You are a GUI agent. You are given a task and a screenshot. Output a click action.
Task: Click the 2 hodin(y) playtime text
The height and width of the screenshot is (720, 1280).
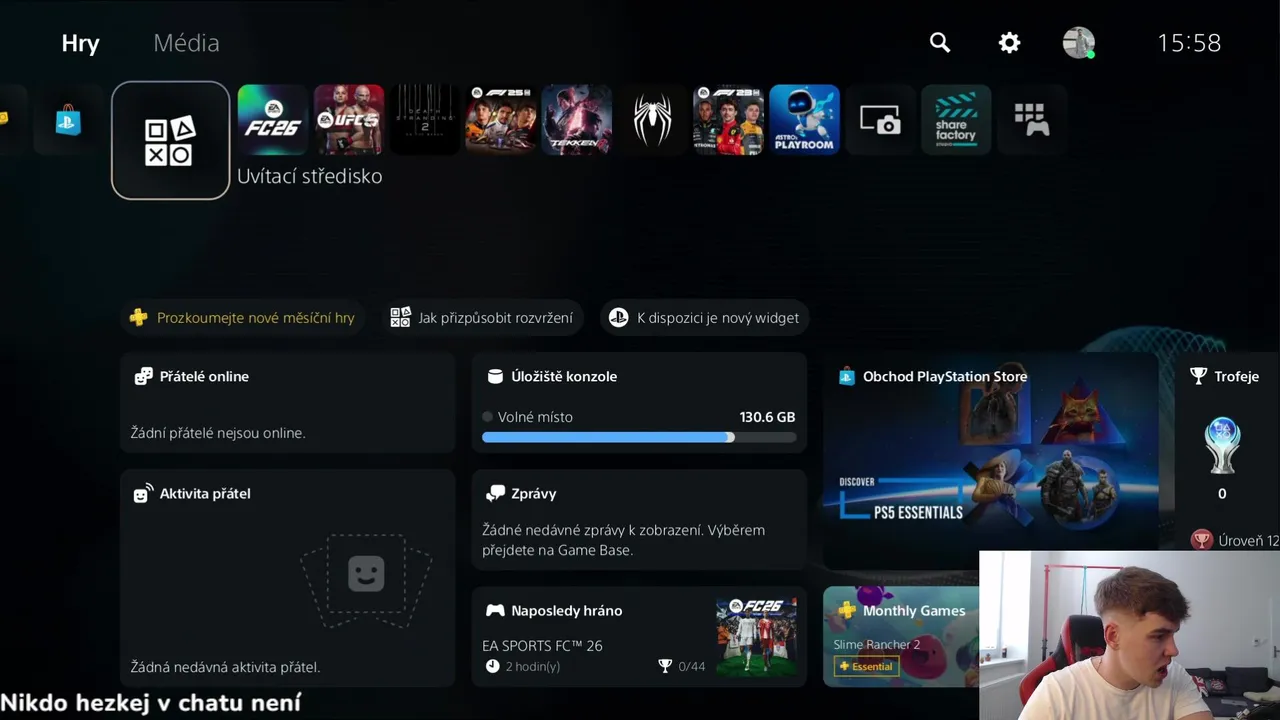(532, 666)
